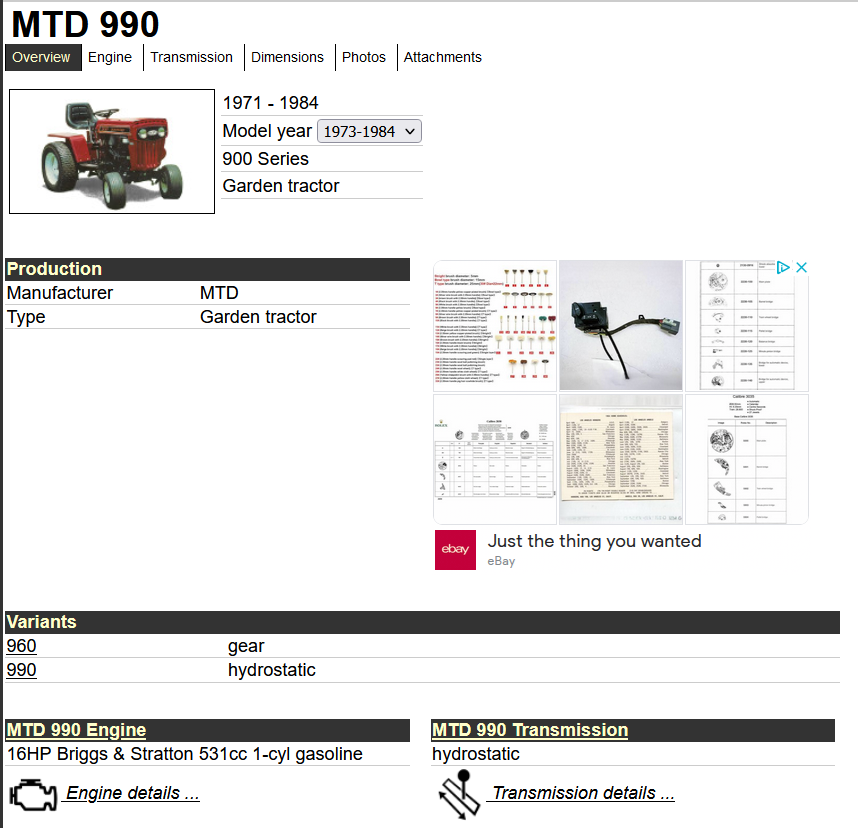The height and width of the screenshot is (828, 858).
Task: Click the red MTD 990 tractor photo
Action: tap(112, 152)
